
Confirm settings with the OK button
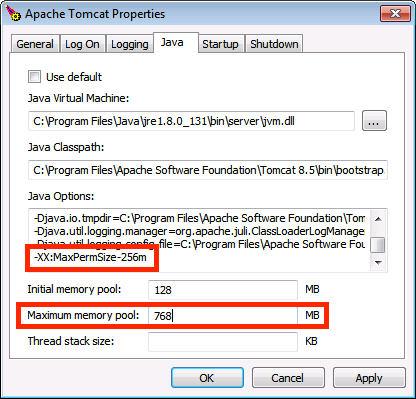(x=207, y=378)
